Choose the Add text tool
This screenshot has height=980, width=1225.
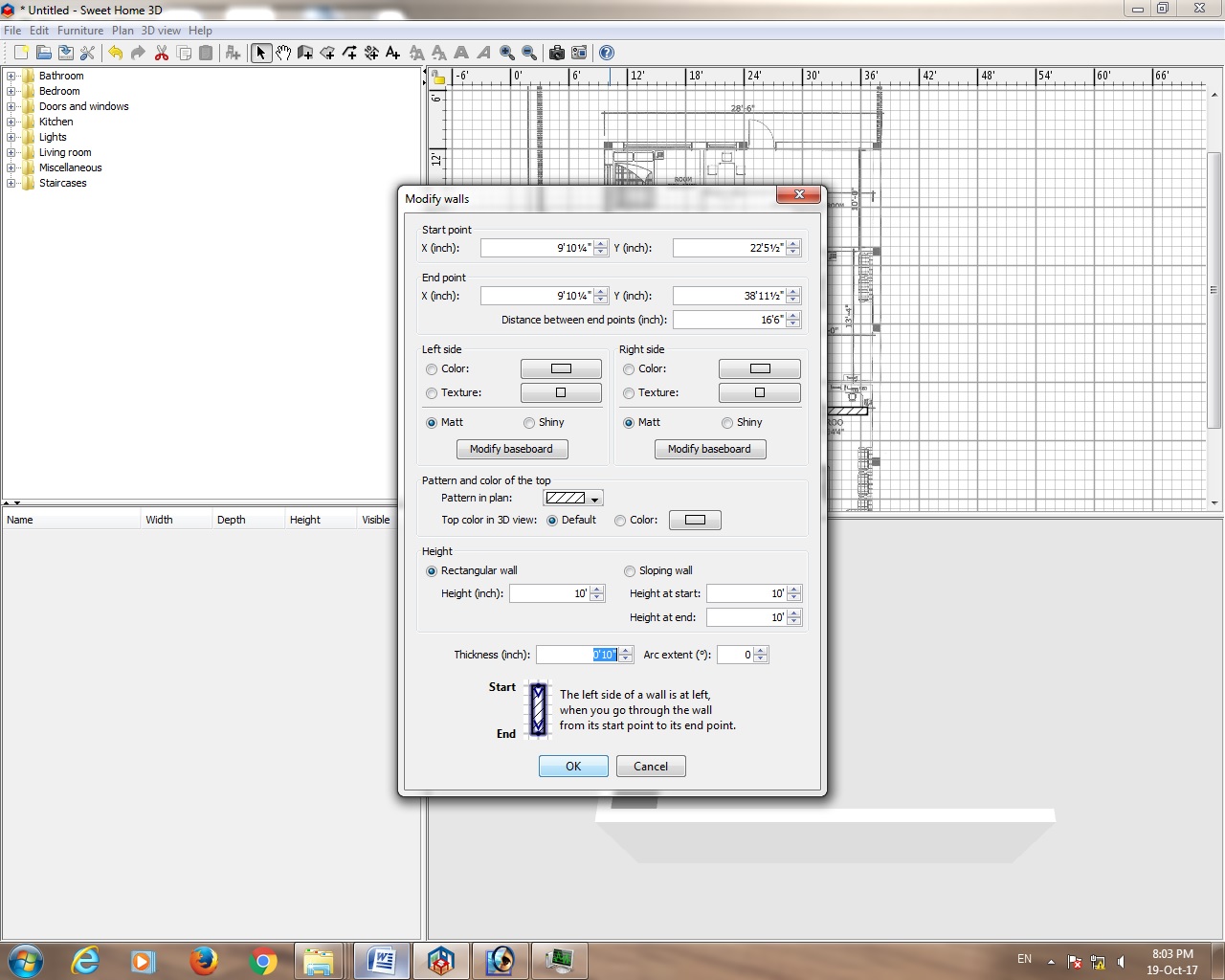pos(392,53)
